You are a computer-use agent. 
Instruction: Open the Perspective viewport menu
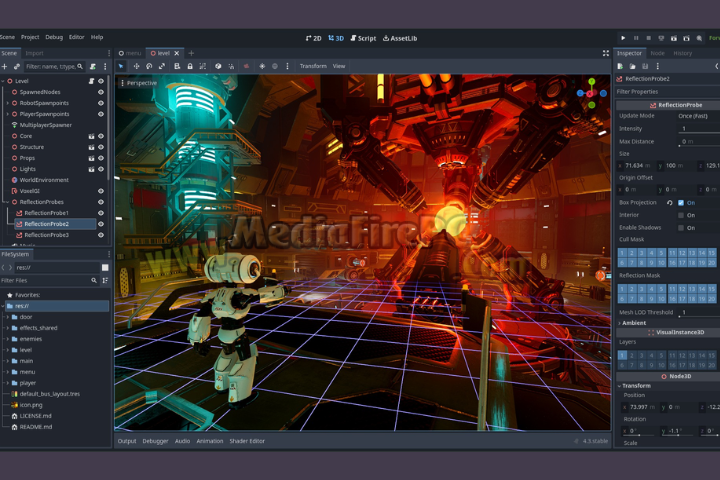click(139, 83)
